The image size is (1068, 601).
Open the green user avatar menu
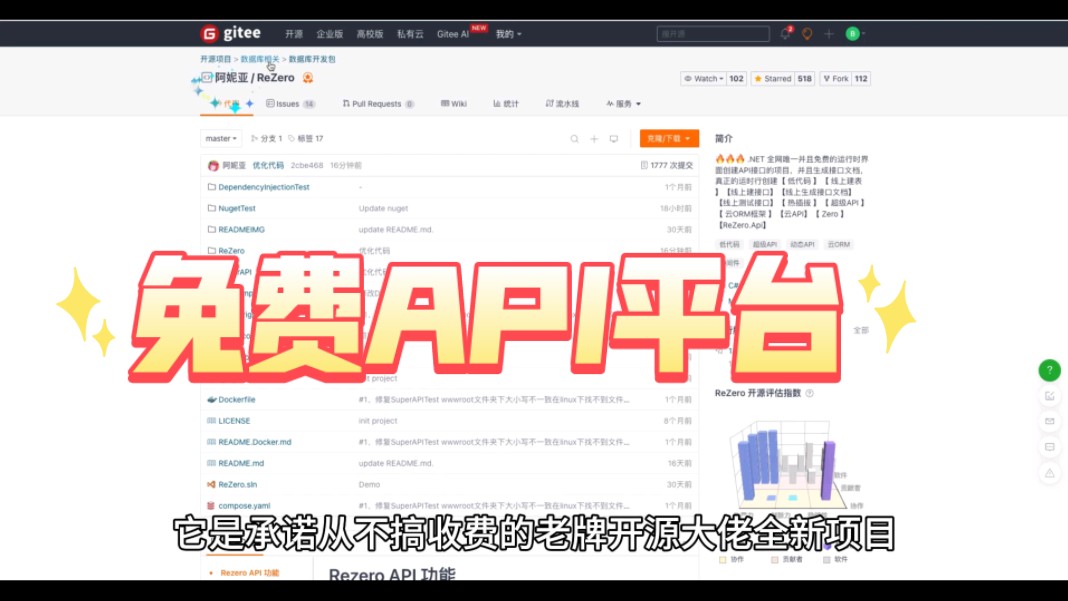tap(853, 33)
